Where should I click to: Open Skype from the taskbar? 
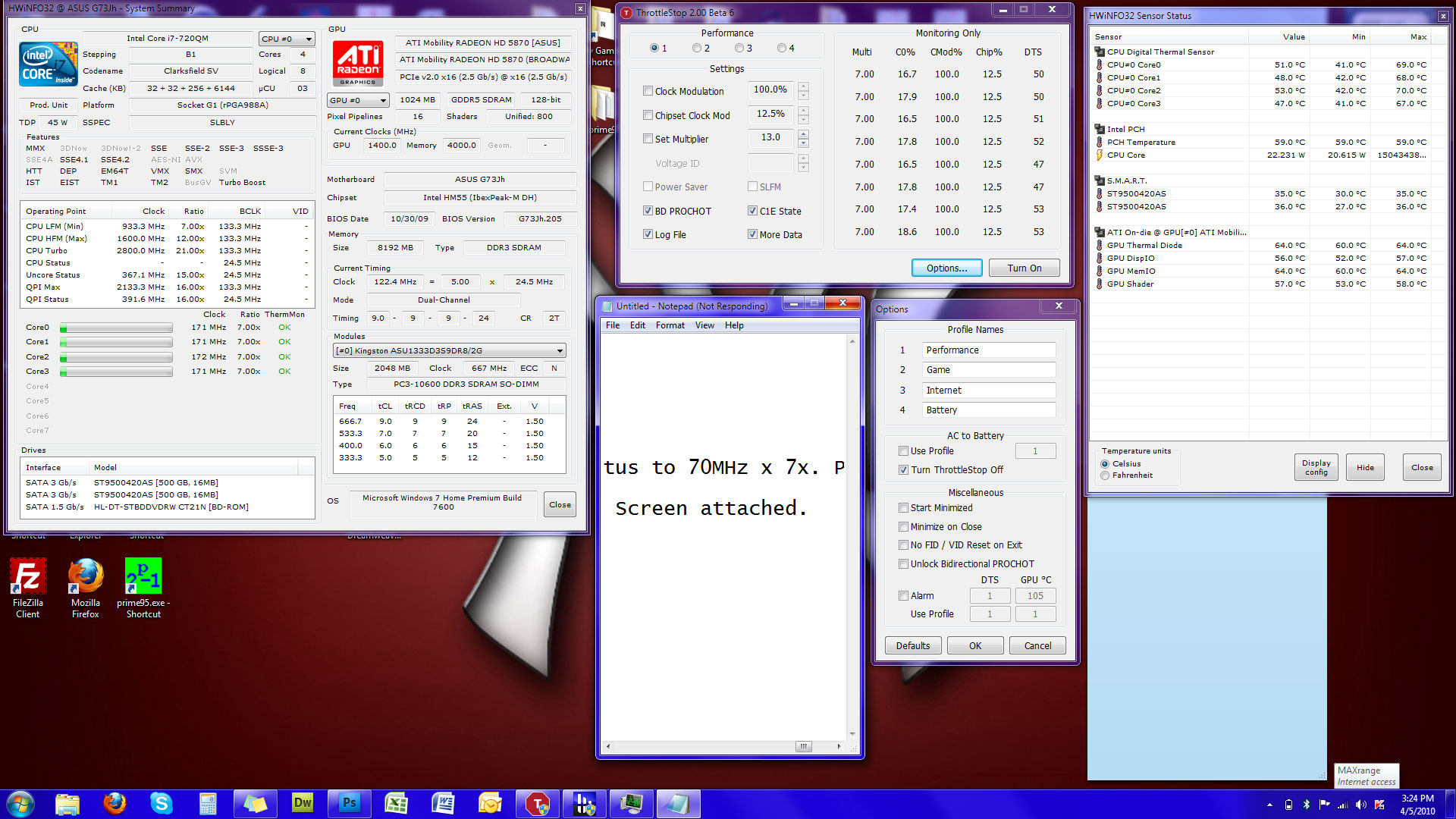point(162,803)
